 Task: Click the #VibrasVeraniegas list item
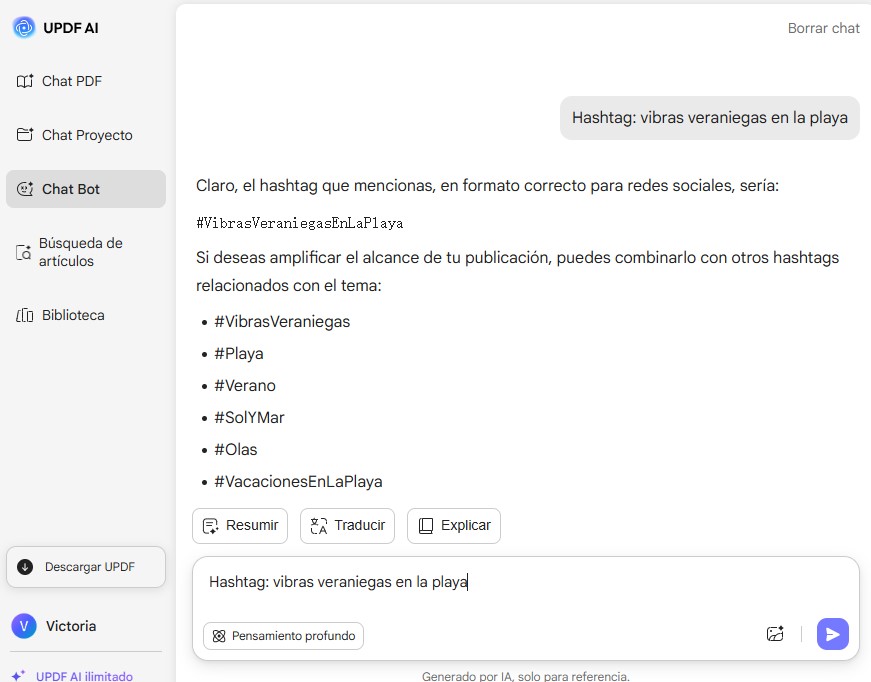282,322
